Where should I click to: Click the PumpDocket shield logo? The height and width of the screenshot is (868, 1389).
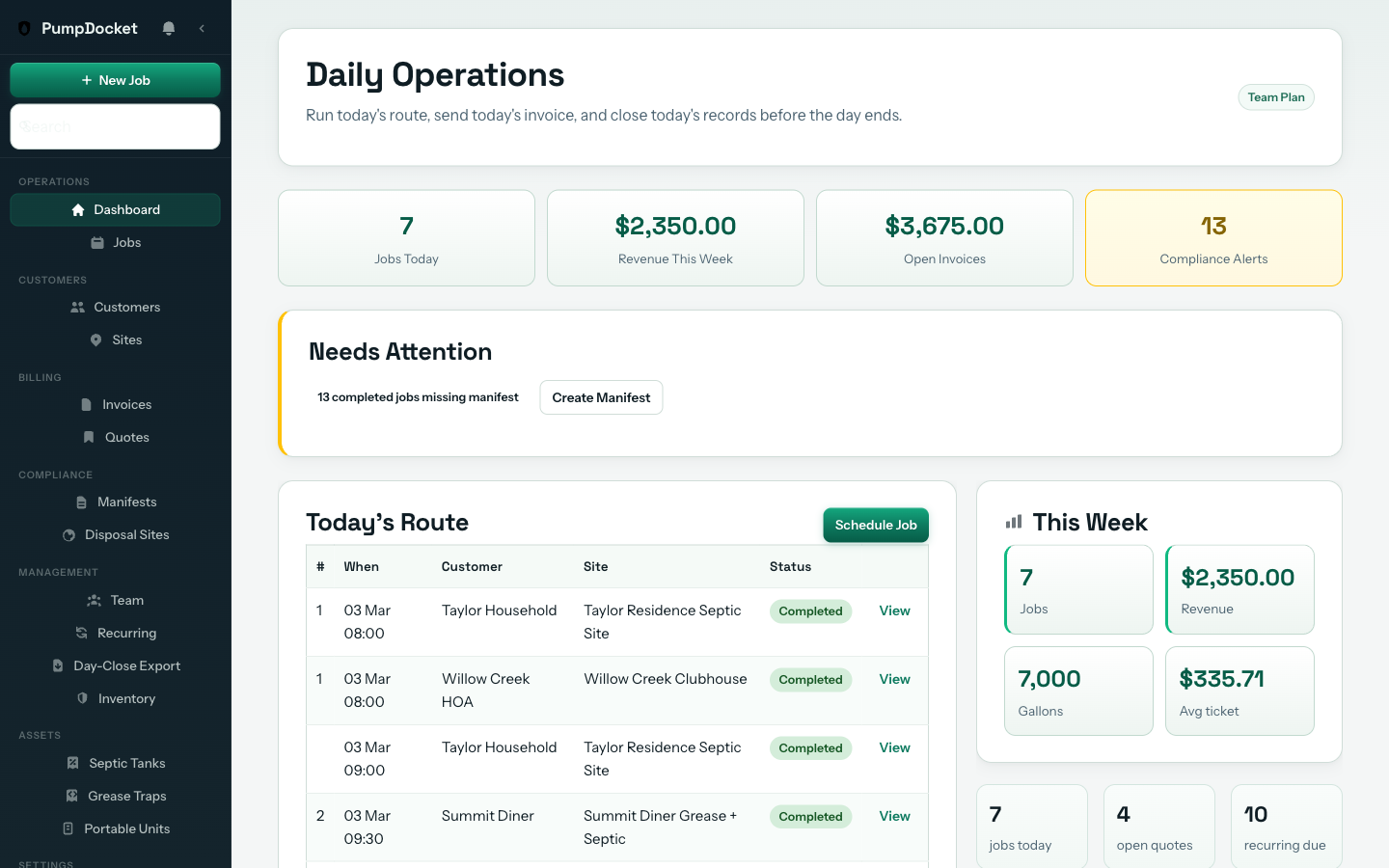click(24, 28)
